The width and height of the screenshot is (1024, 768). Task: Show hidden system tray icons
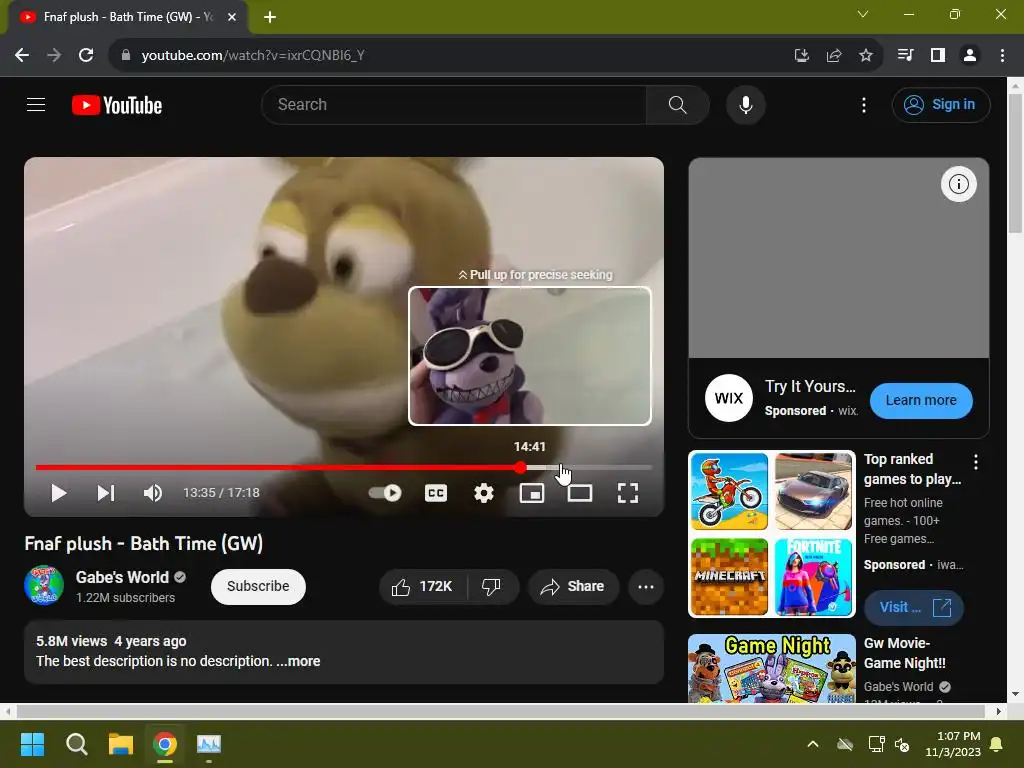click(x=813, y=744)
